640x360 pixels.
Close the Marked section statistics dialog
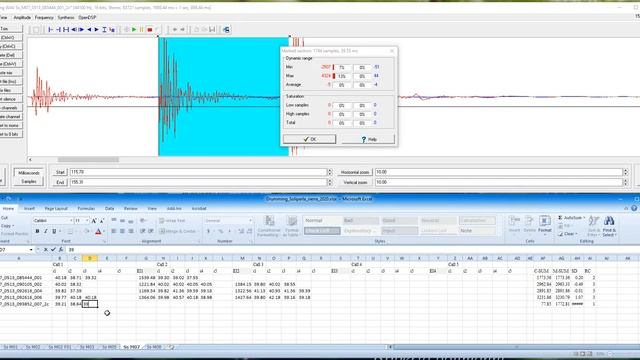tap(392, 51)
